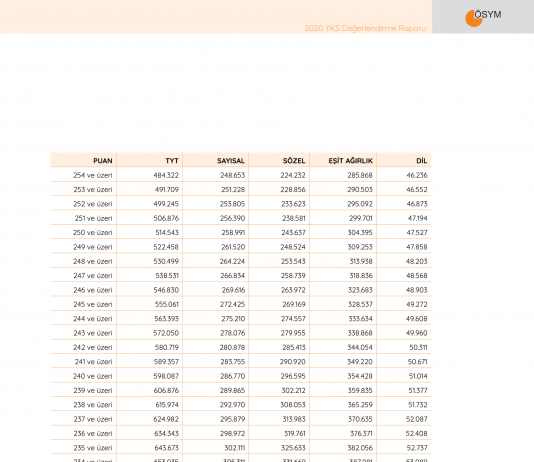Select the '248 ve üzeri' row label

tap(93, 261)
